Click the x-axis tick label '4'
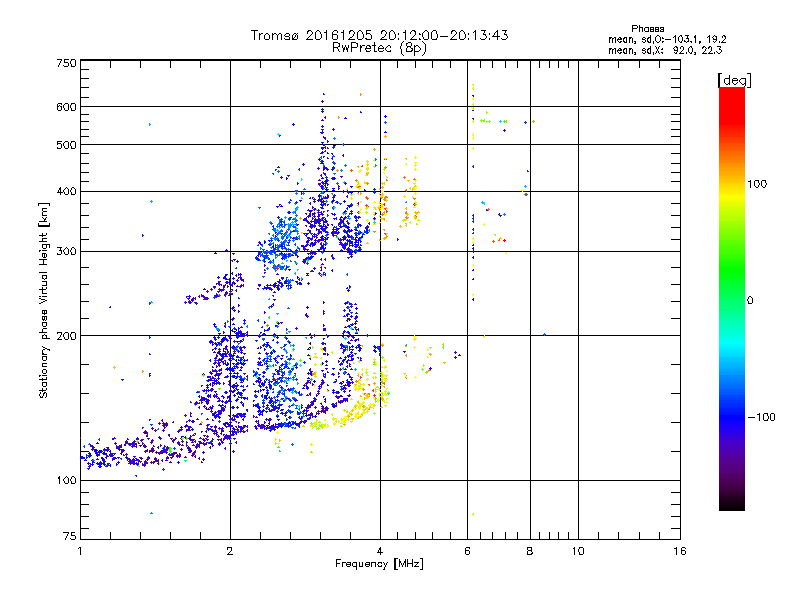This screenshot has width=800, height=600. (380, 551)
